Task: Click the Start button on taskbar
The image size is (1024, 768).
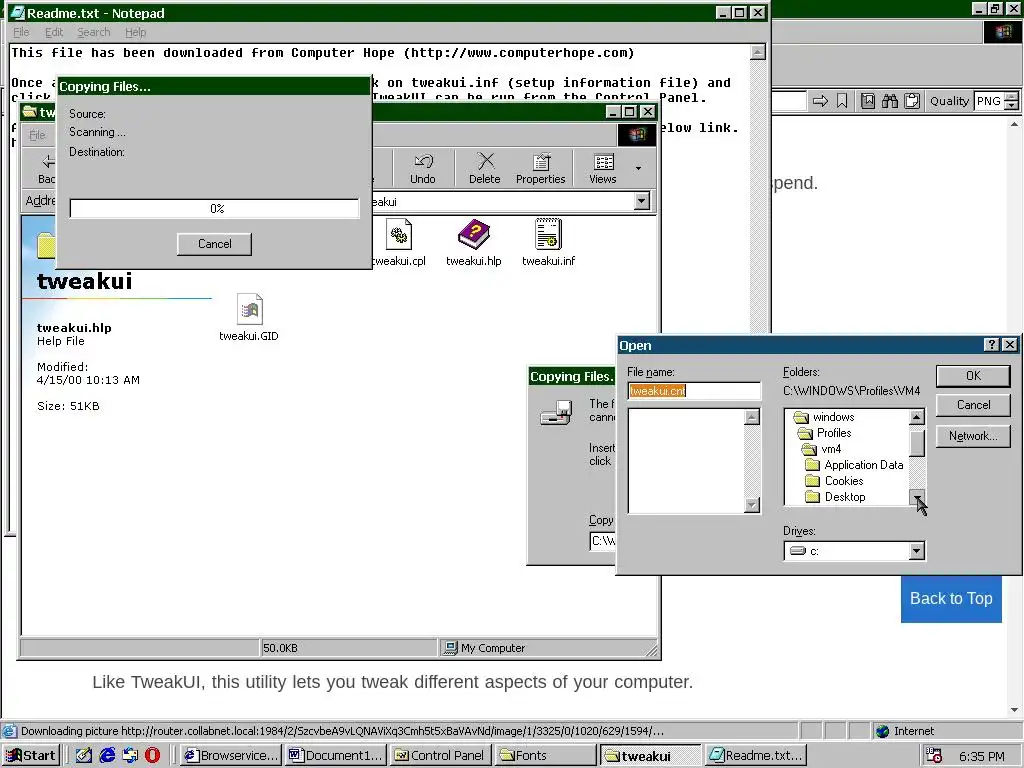Action: (31, 755)
